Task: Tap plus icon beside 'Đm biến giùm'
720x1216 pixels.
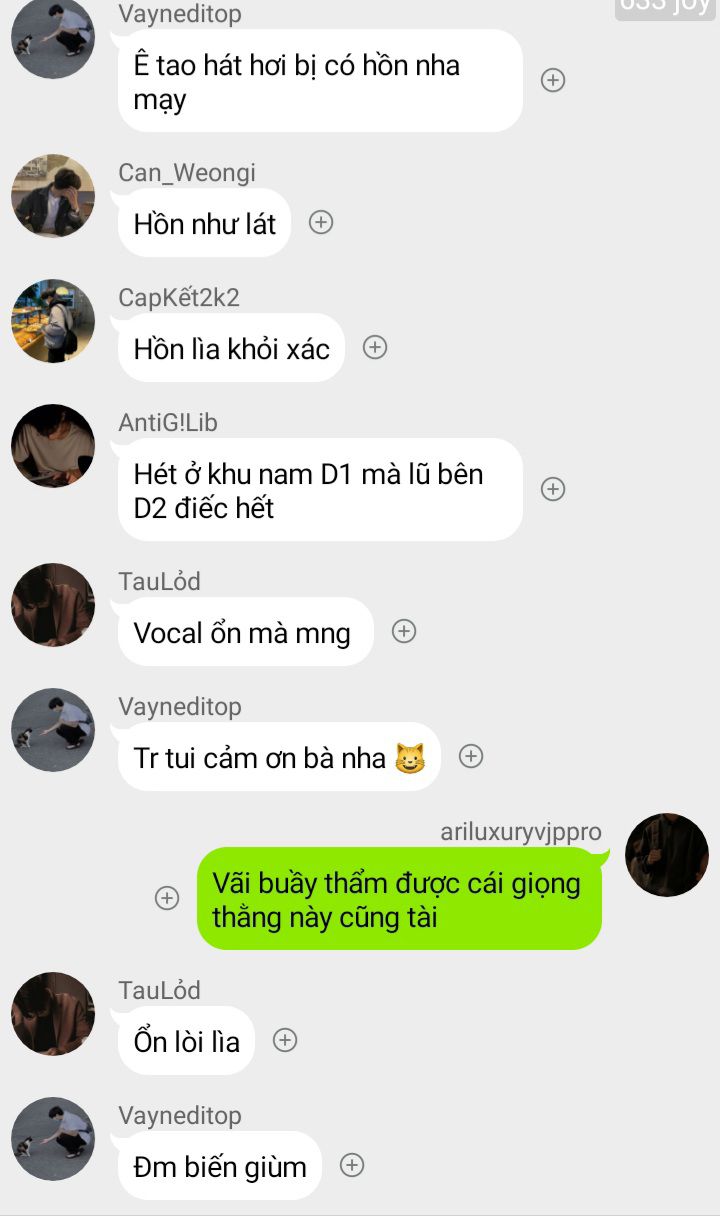Action: click(x=352, y=1165)
